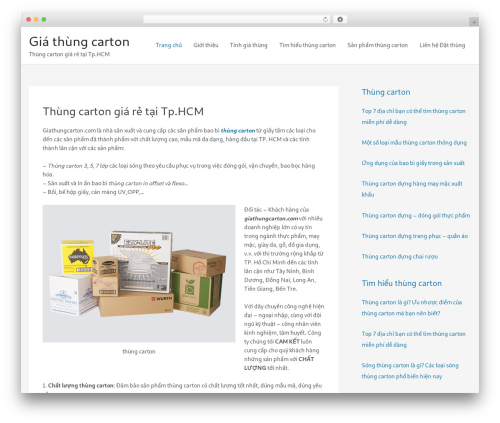Open Thùng carton đựng trang phục – quần áo
This screenshot has width=500, height=423.
415,236
